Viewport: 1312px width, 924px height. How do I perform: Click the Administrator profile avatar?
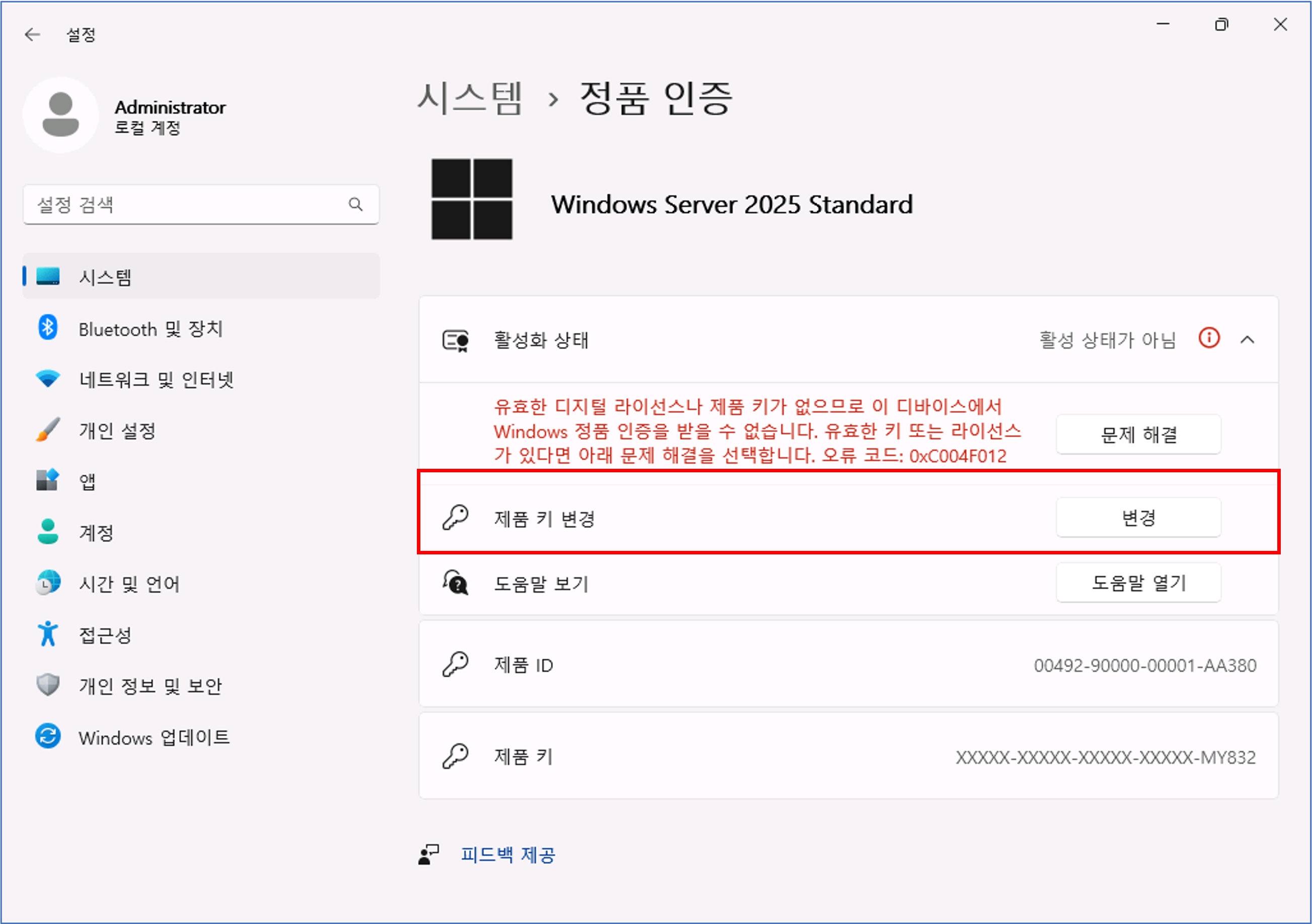(x=60, y=115)
